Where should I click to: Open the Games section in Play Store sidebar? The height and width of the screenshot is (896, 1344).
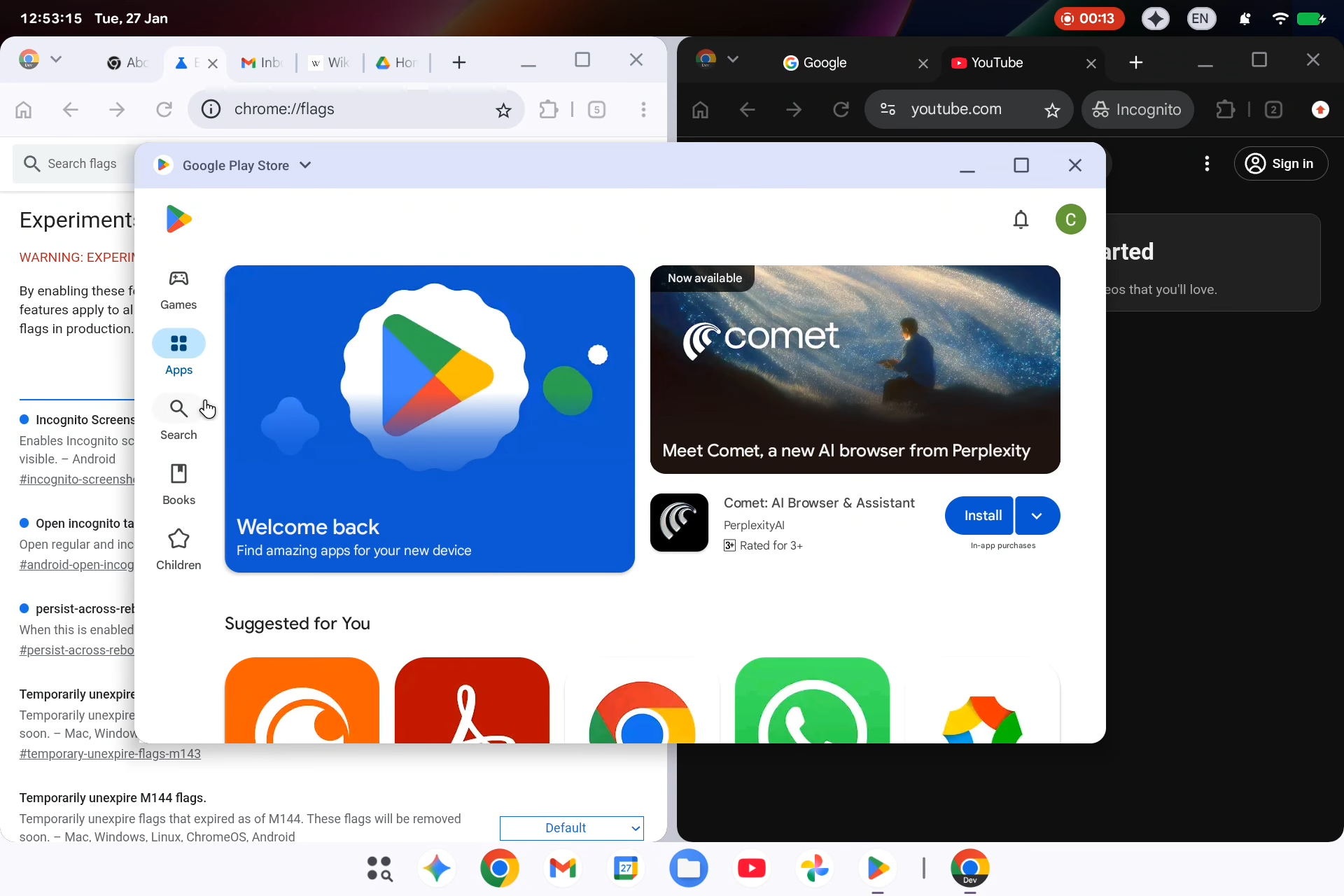[178, 288]
